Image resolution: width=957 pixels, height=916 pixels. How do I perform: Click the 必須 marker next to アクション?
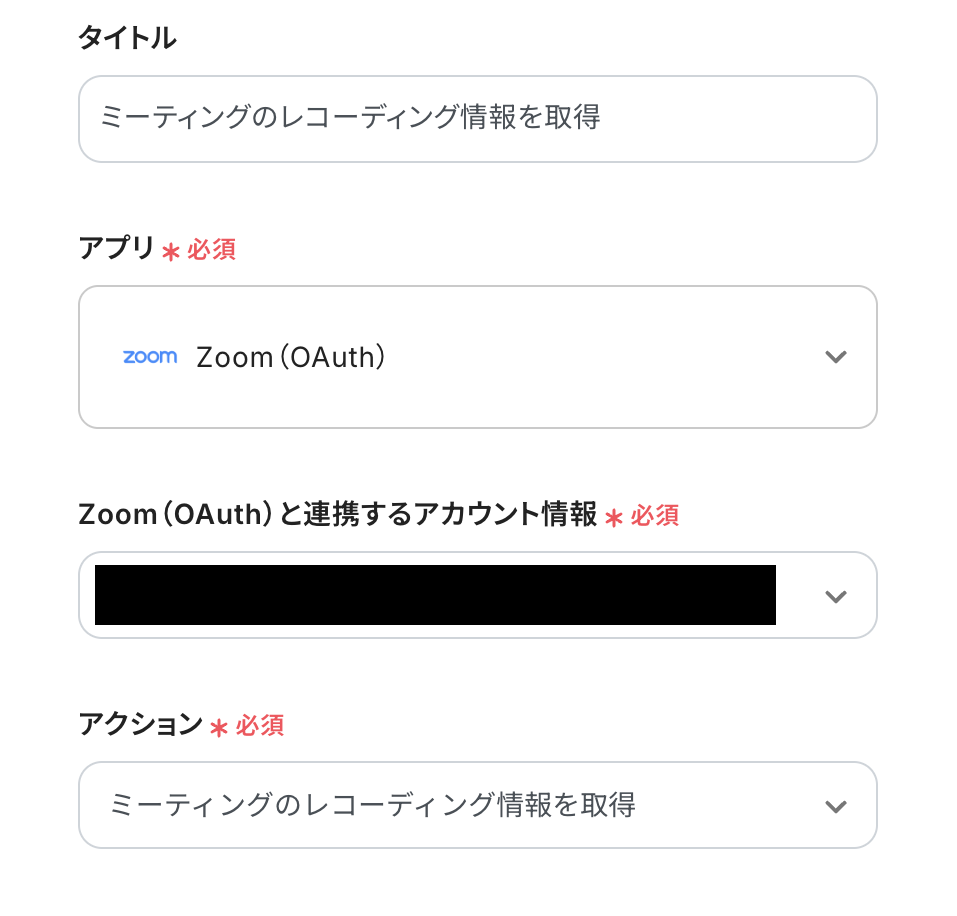pyautogui.click(x=260, y=726)
